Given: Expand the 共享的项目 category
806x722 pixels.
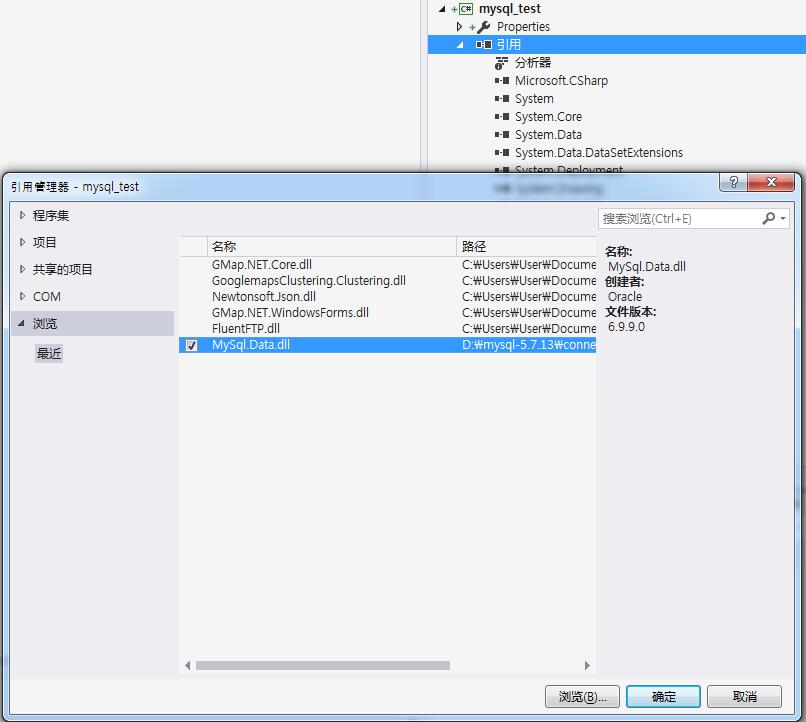Looking at the screenshot, I should (x=22, y=269).
